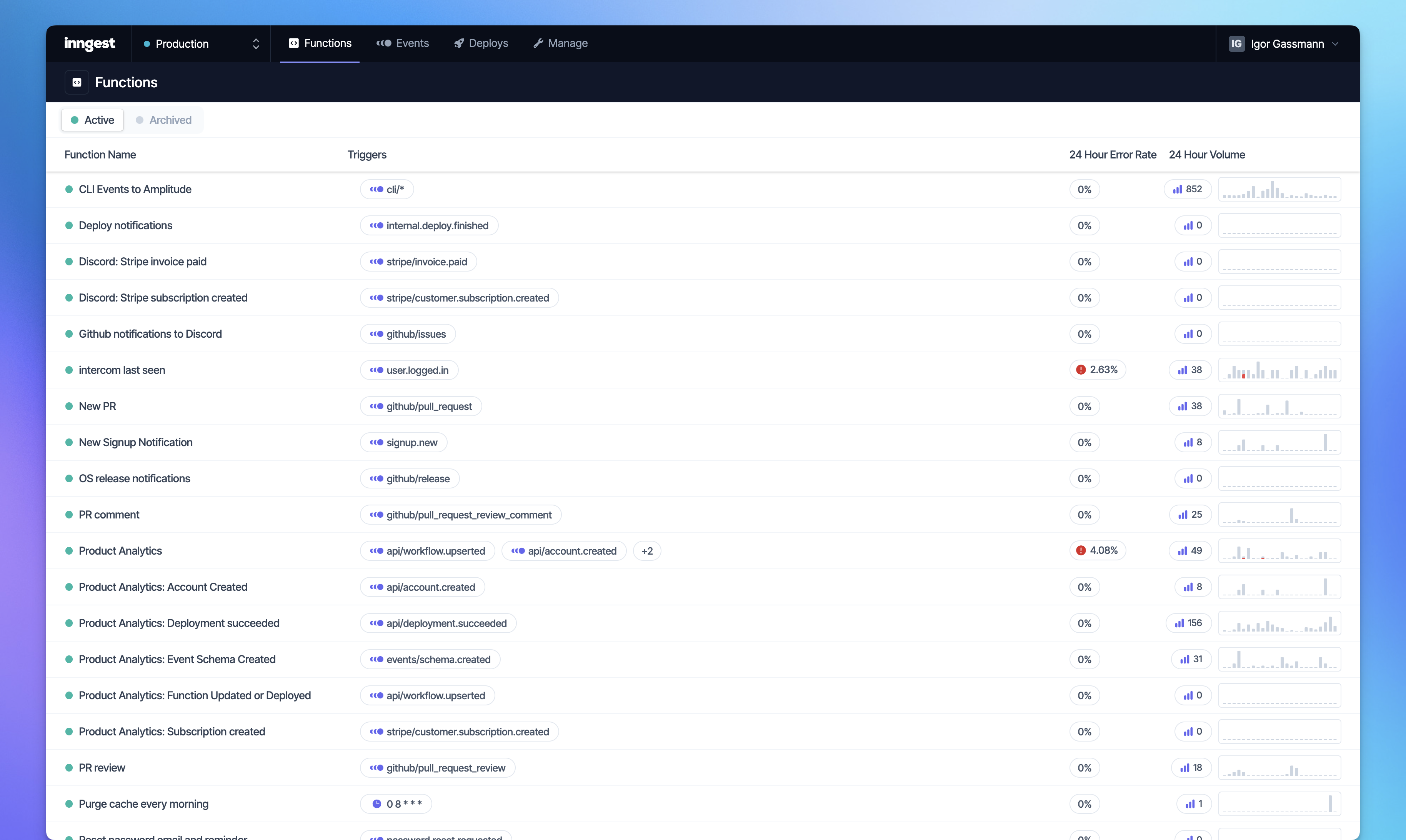Open the Manage tab
This screenshot has height=840, width=1406.
(560, 43)
